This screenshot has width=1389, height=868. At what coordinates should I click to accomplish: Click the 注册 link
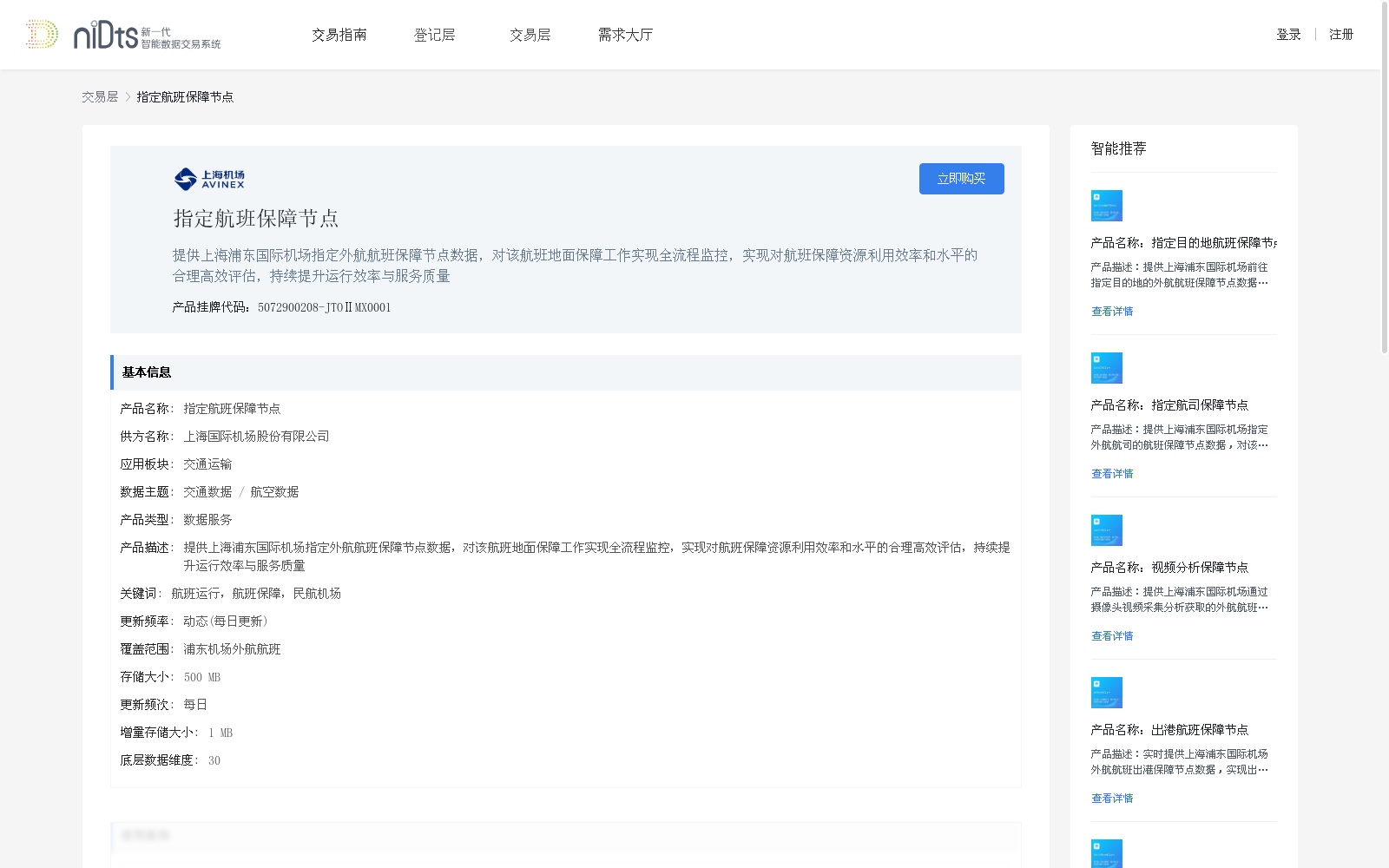1341,35
